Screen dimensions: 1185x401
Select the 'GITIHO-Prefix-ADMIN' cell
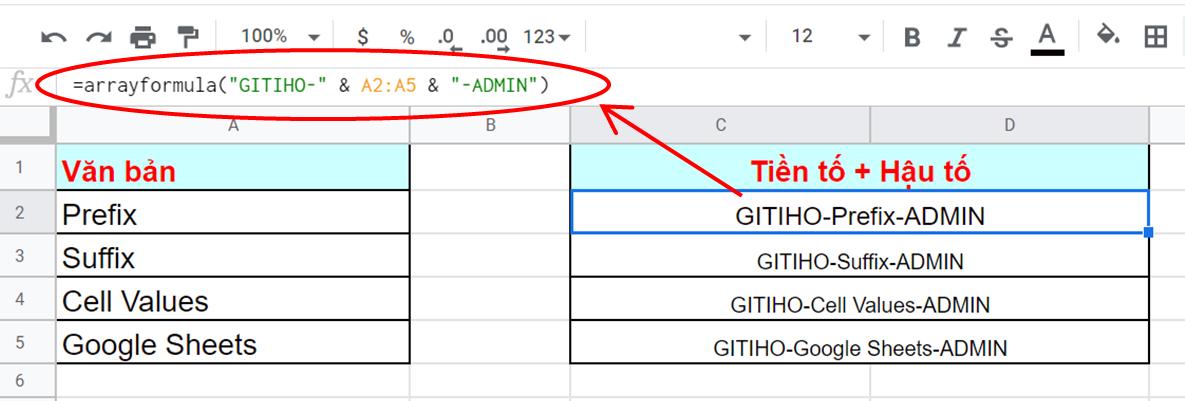point(859,212)
